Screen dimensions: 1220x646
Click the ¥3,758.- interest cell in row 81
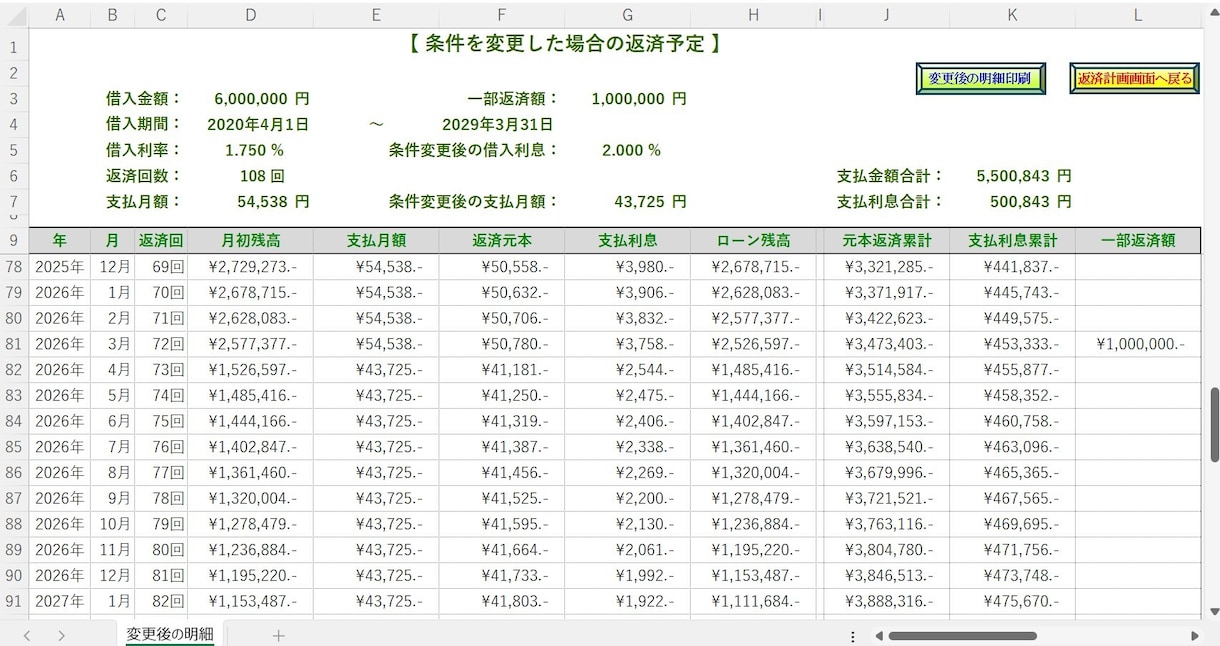tap(627, 344)
